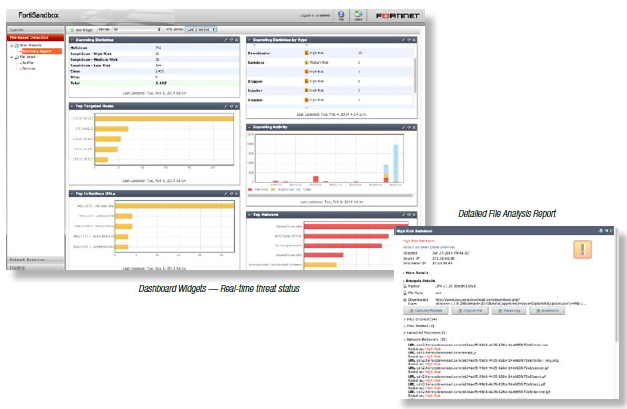Close the Top Targeted Hosts widget
This screenshot has height=409, width=627.
point(236,106)
